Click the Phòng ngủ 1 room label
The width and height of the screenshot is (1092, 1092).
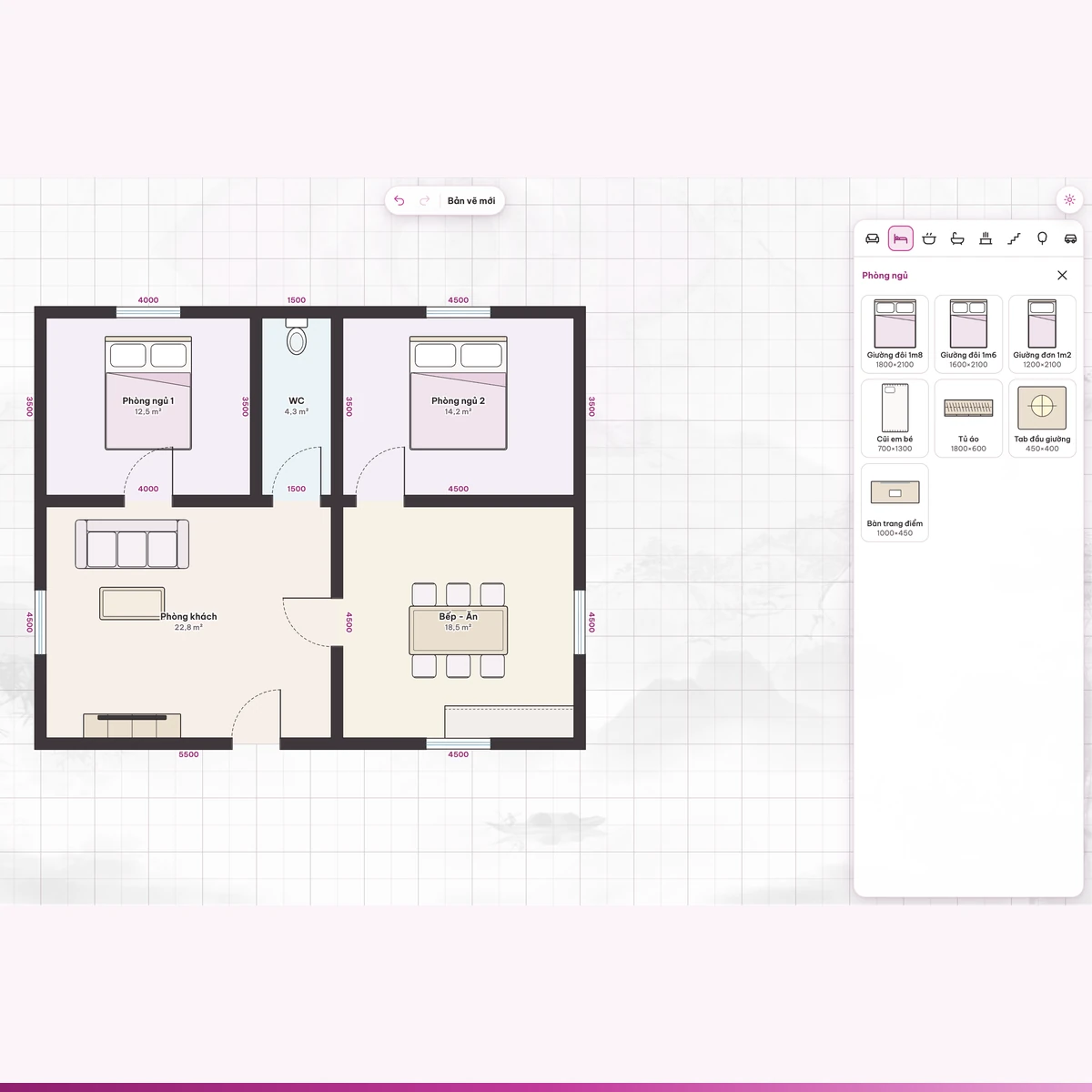point(148,400)
